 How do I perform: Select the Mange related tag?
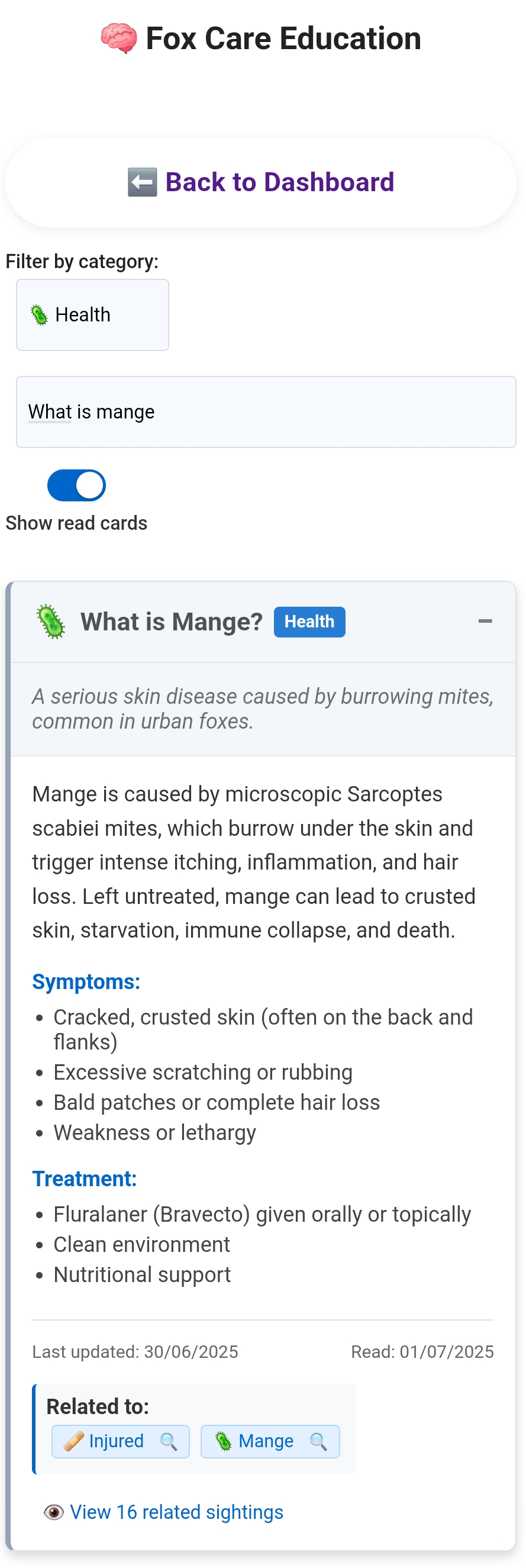click(x=266, y=1441)
